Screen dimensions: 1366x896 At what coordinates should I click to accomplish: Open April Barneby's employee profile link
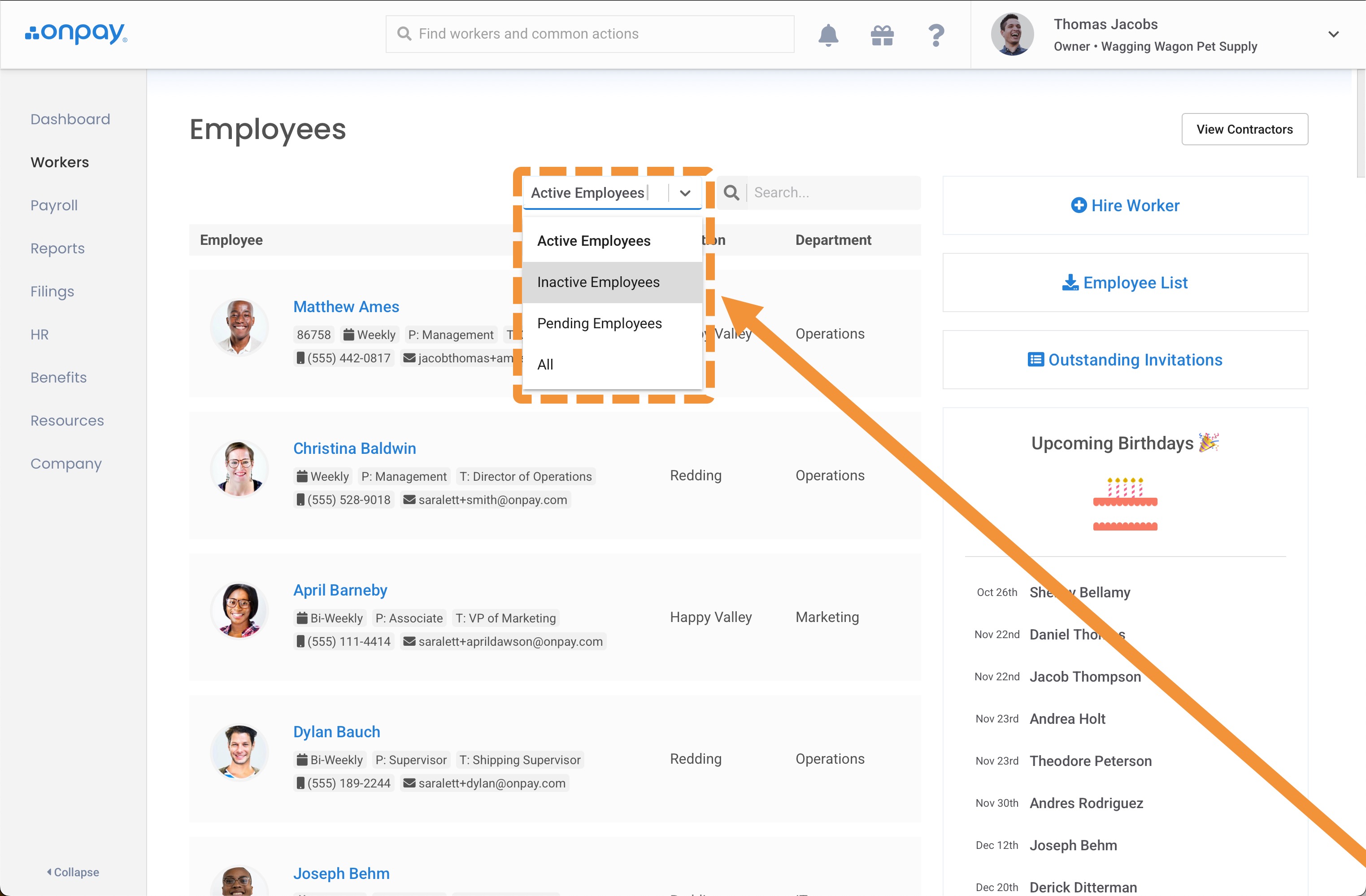340,590
